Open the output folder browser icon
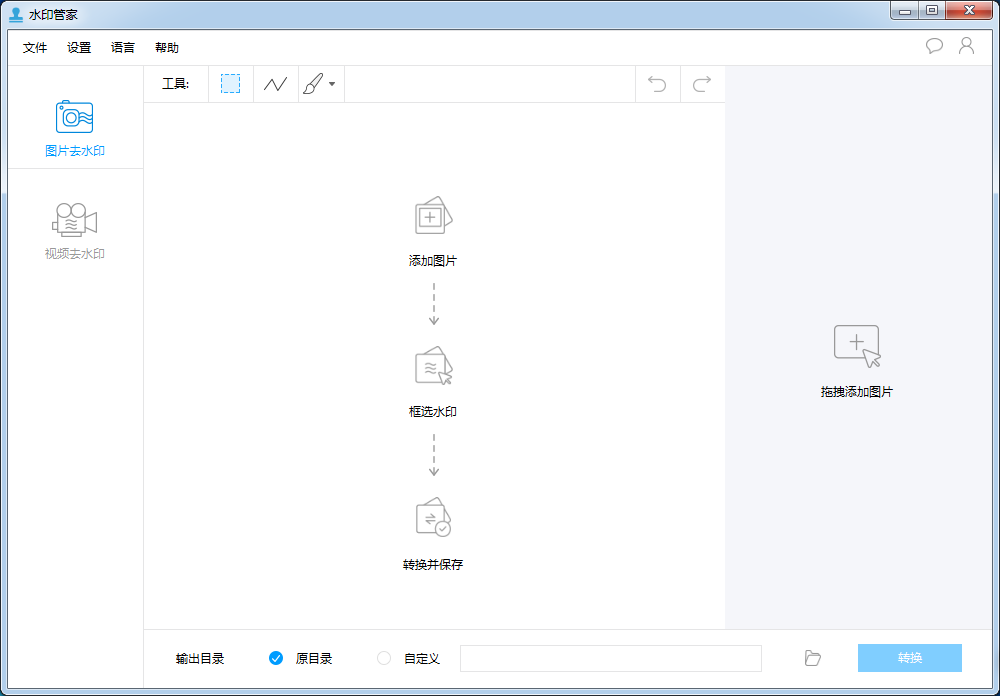The image size is (1000, 696). [x=812, y=658]
